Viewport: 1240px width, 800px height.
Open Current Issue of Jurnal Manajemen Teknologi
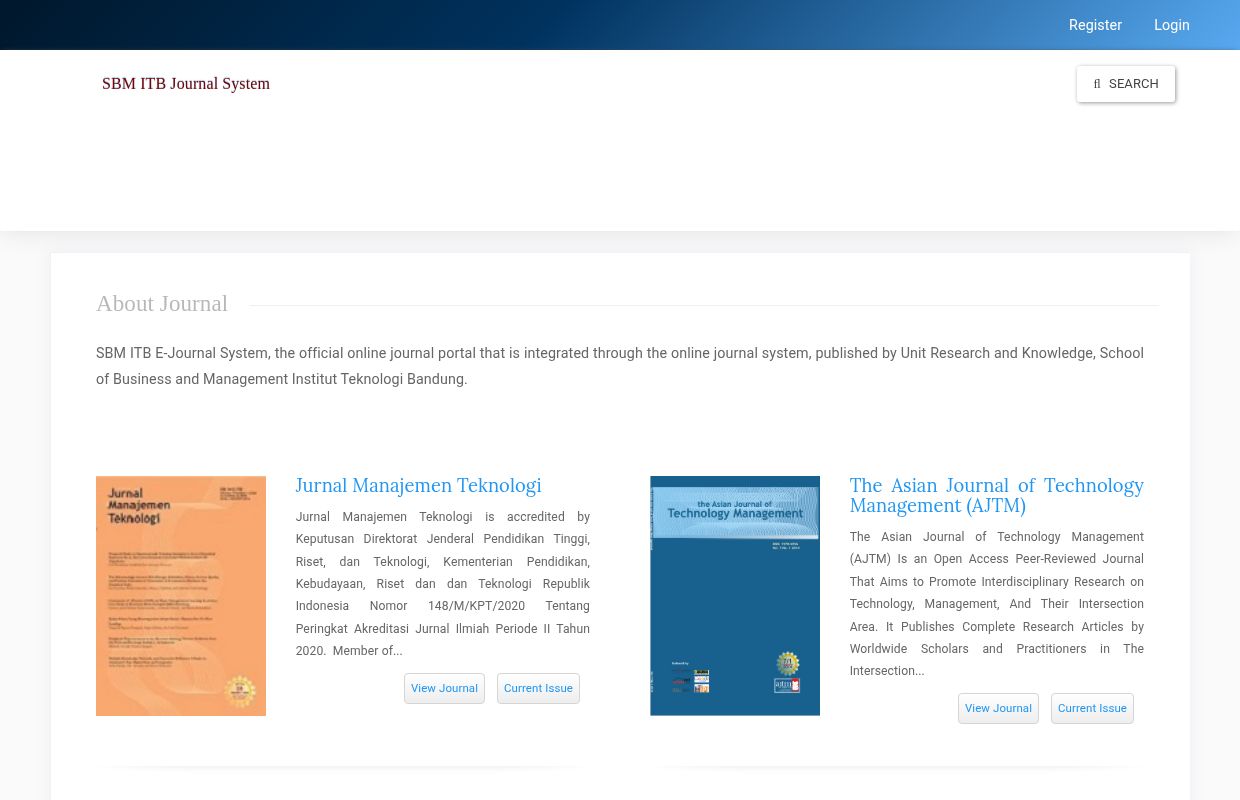tap(538, 688)
